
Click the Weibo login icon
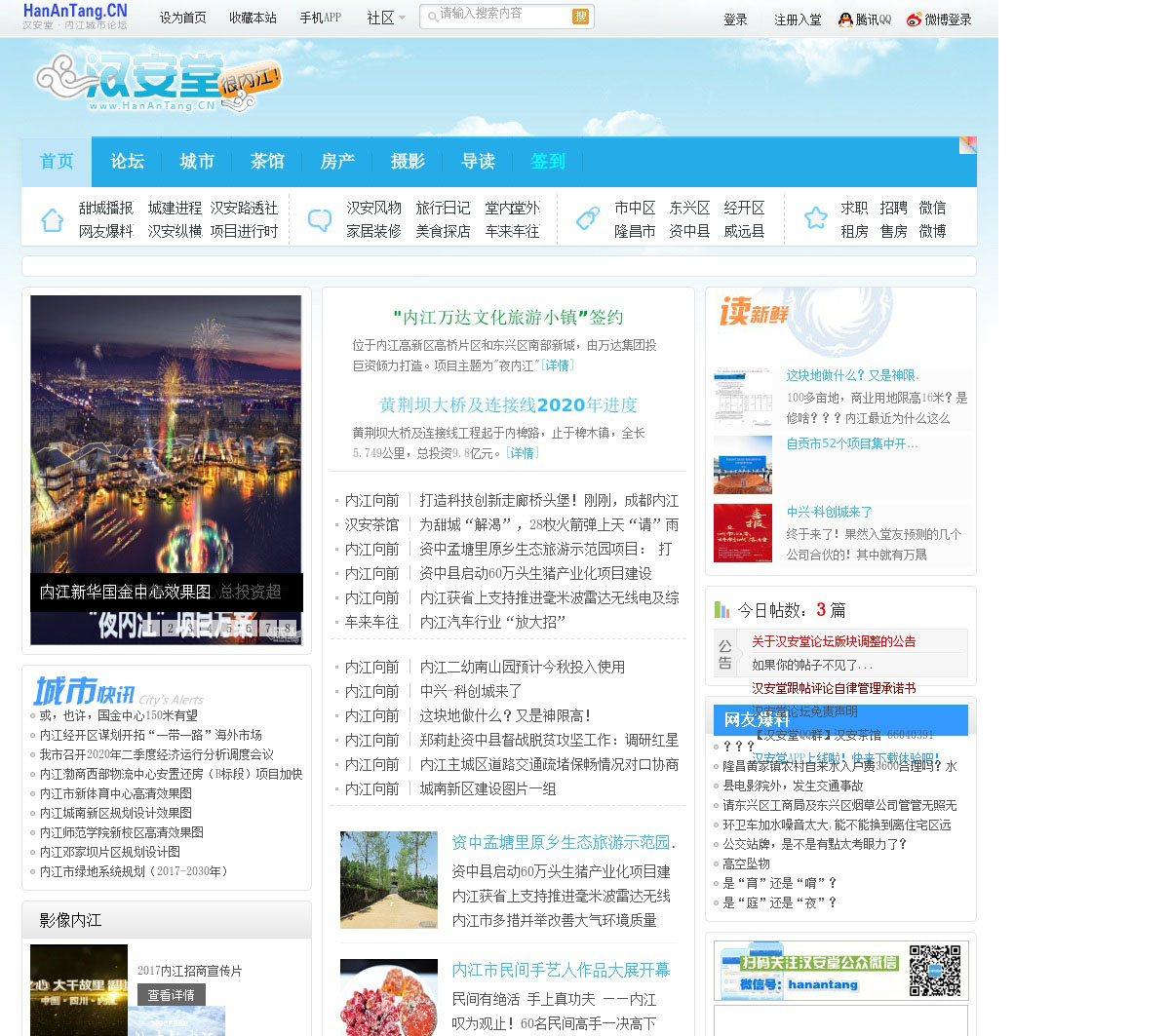click(x=914, y=19)
